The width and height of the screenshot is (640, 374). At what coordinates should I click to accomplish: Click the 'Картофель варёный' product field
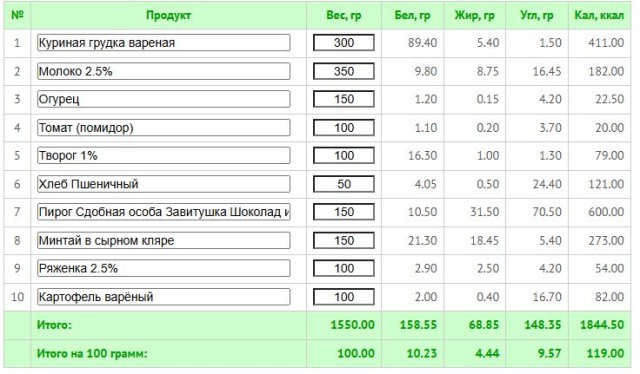[164, 297]
